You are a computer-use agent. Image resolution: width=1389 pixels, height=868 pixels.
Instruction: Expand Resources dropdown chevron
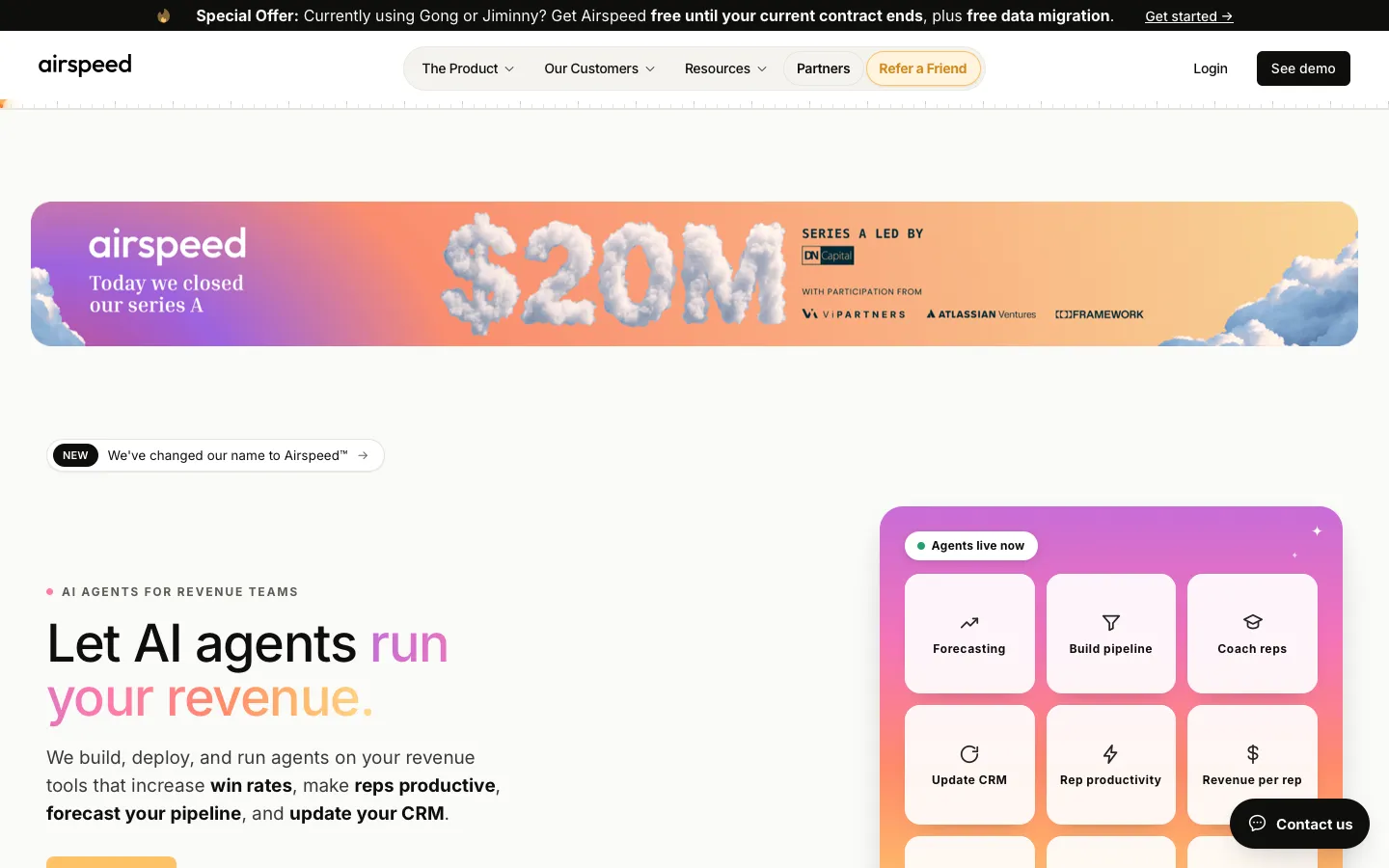pyautogui.click(x=762, y=69)
